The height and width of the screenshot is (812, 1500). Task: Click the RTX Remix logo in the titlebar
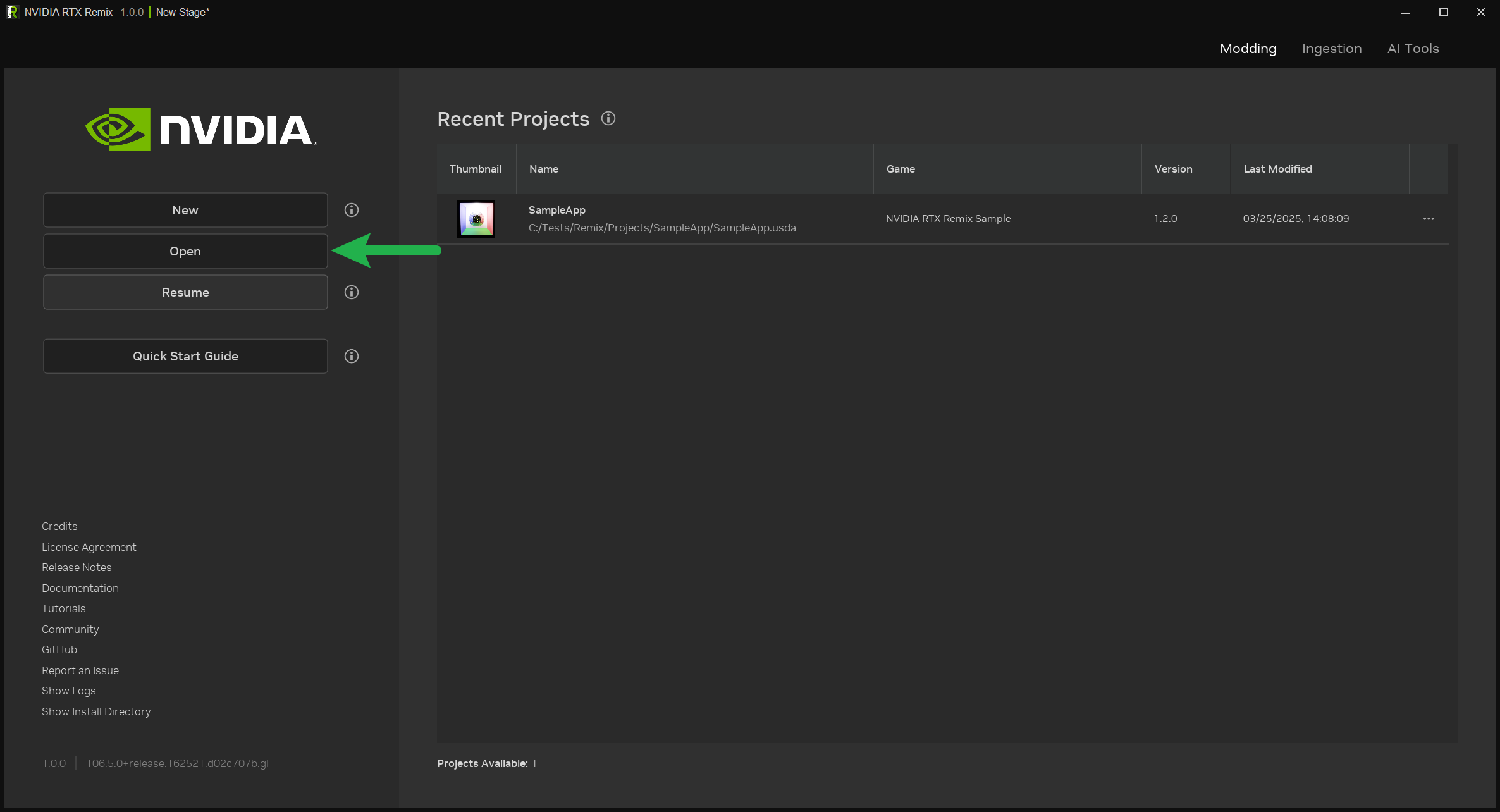pyautogui.click(x=12, y=11)
